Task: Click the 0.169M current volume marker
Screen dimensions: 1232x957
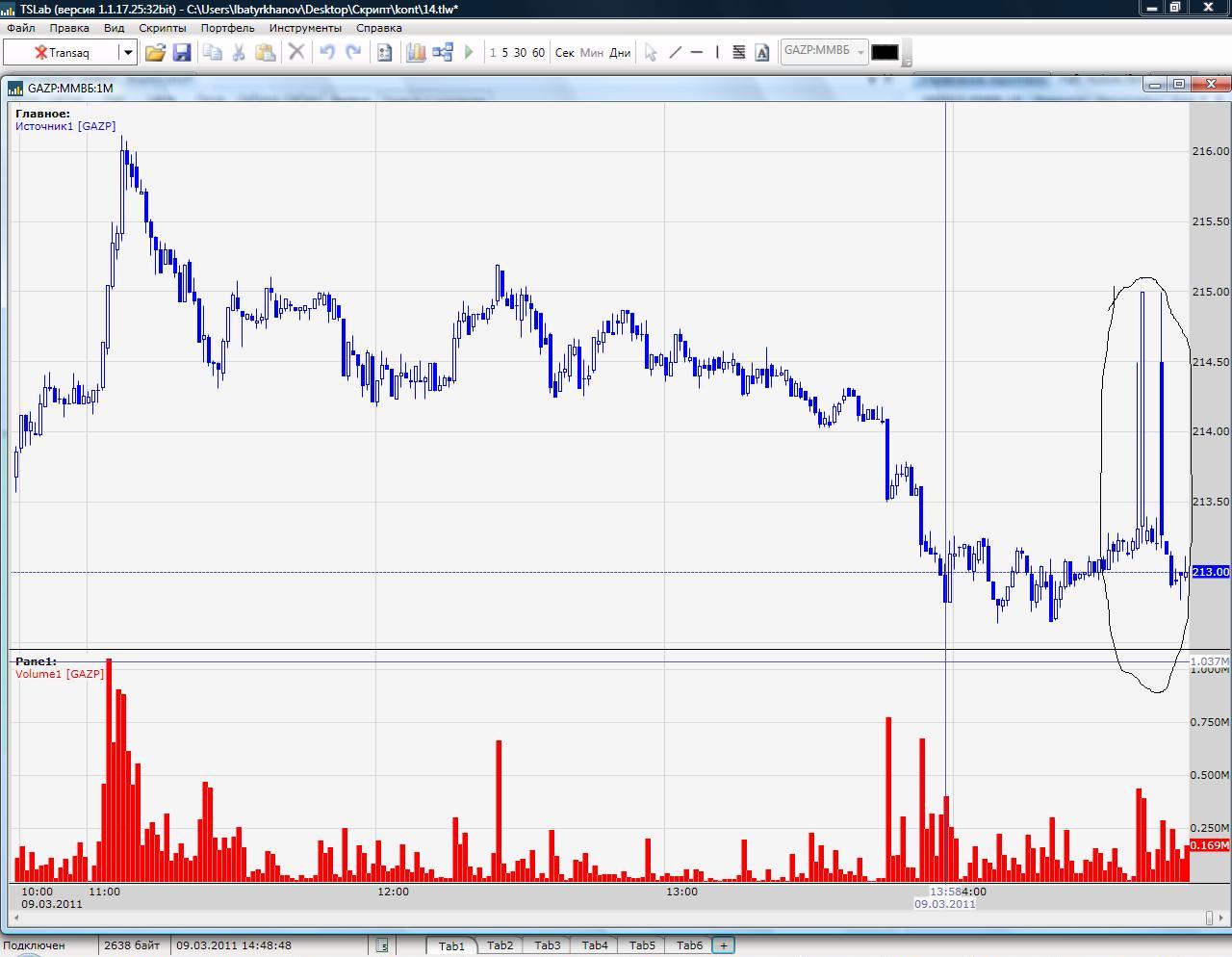Action: tap(1211, 845)
